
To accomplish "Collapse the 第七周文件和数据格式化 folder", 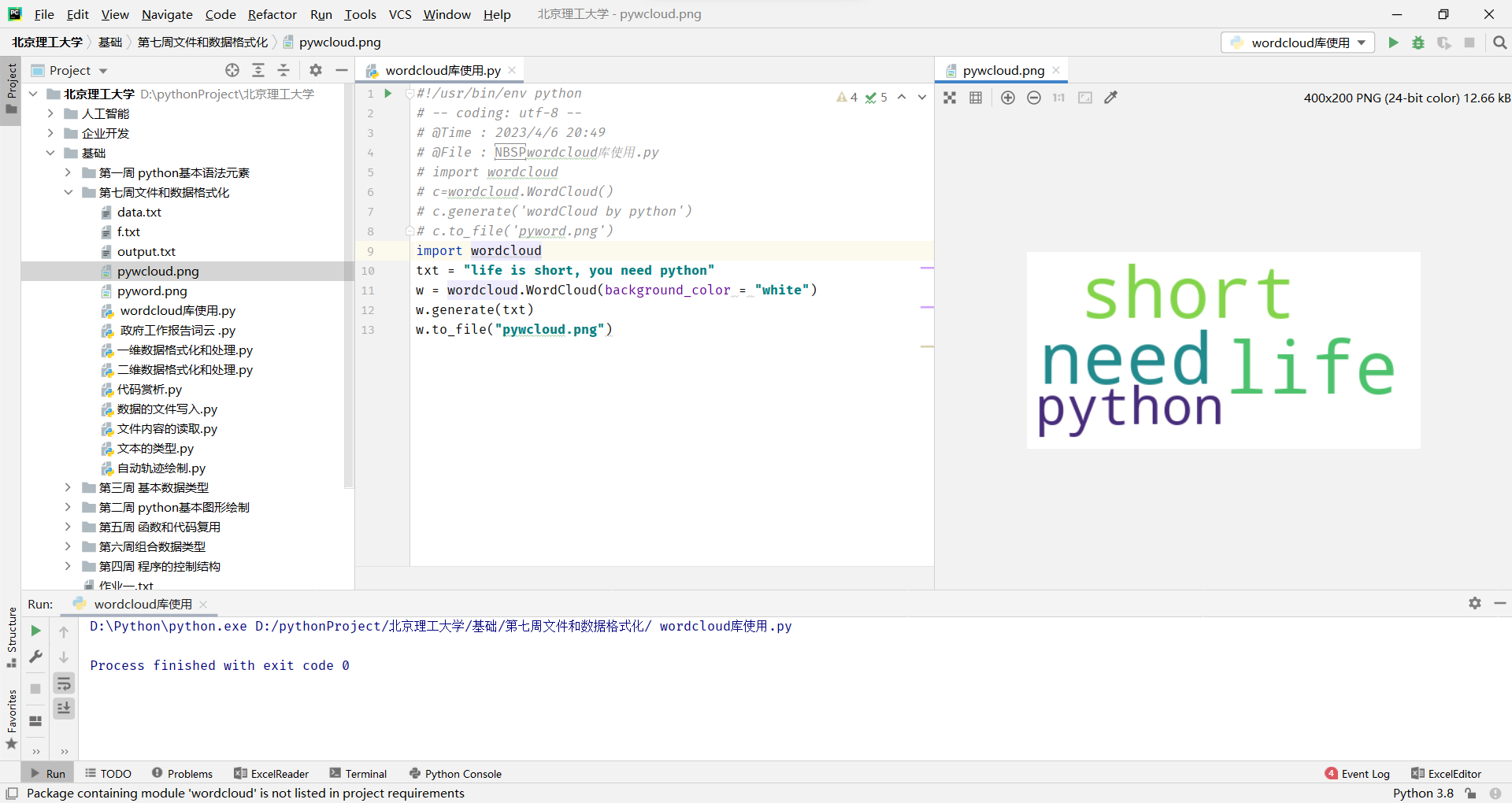I will coord(68,192).
